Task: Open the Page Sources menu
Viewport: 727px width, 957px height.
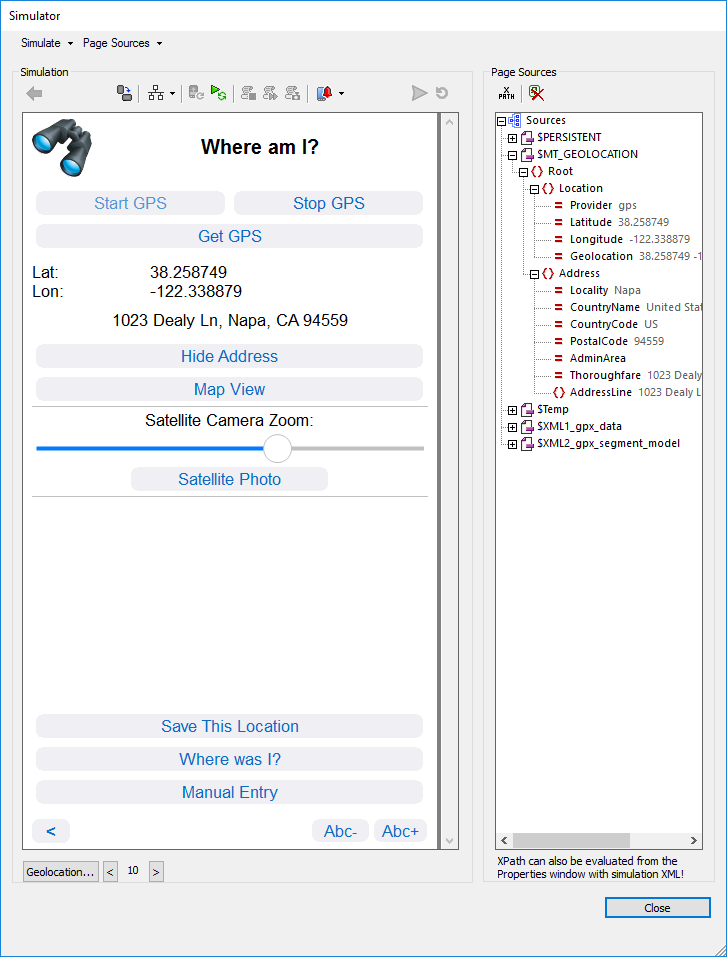Action: click(116, 43)
